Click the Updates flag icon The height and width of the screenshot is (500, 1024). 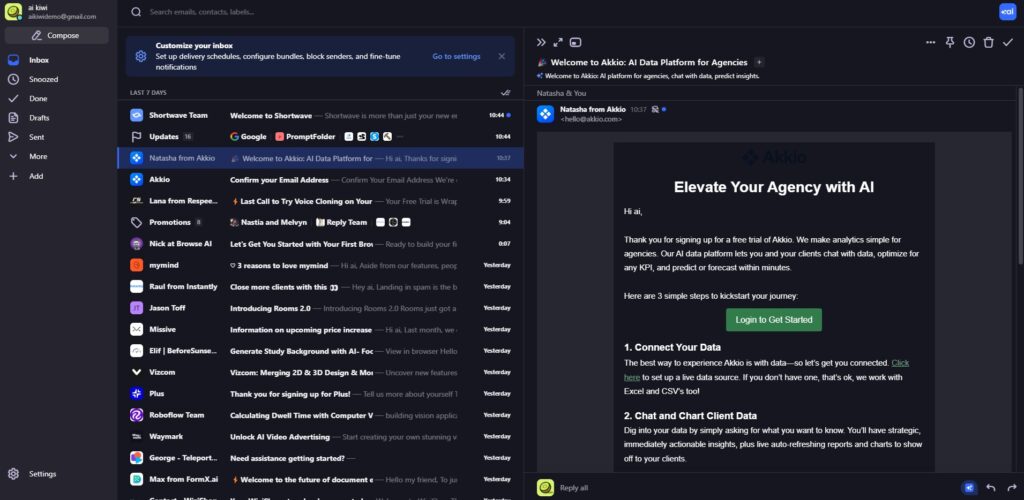tap(136, 137)
